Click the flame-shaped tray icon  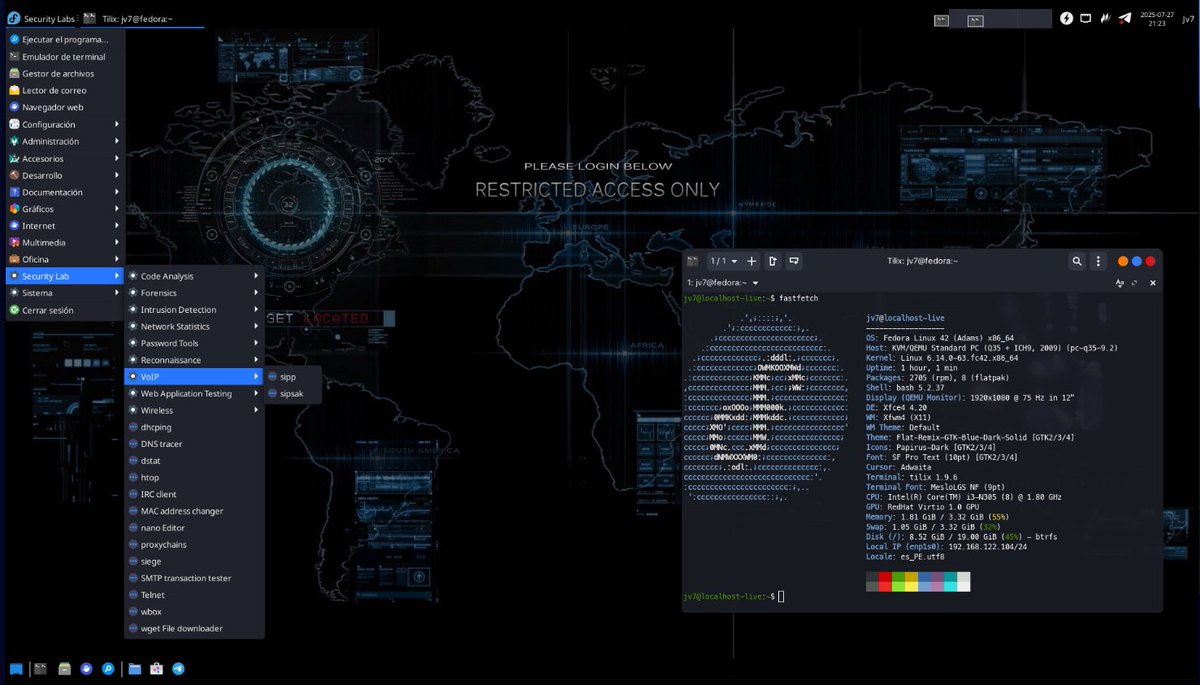1106,18
